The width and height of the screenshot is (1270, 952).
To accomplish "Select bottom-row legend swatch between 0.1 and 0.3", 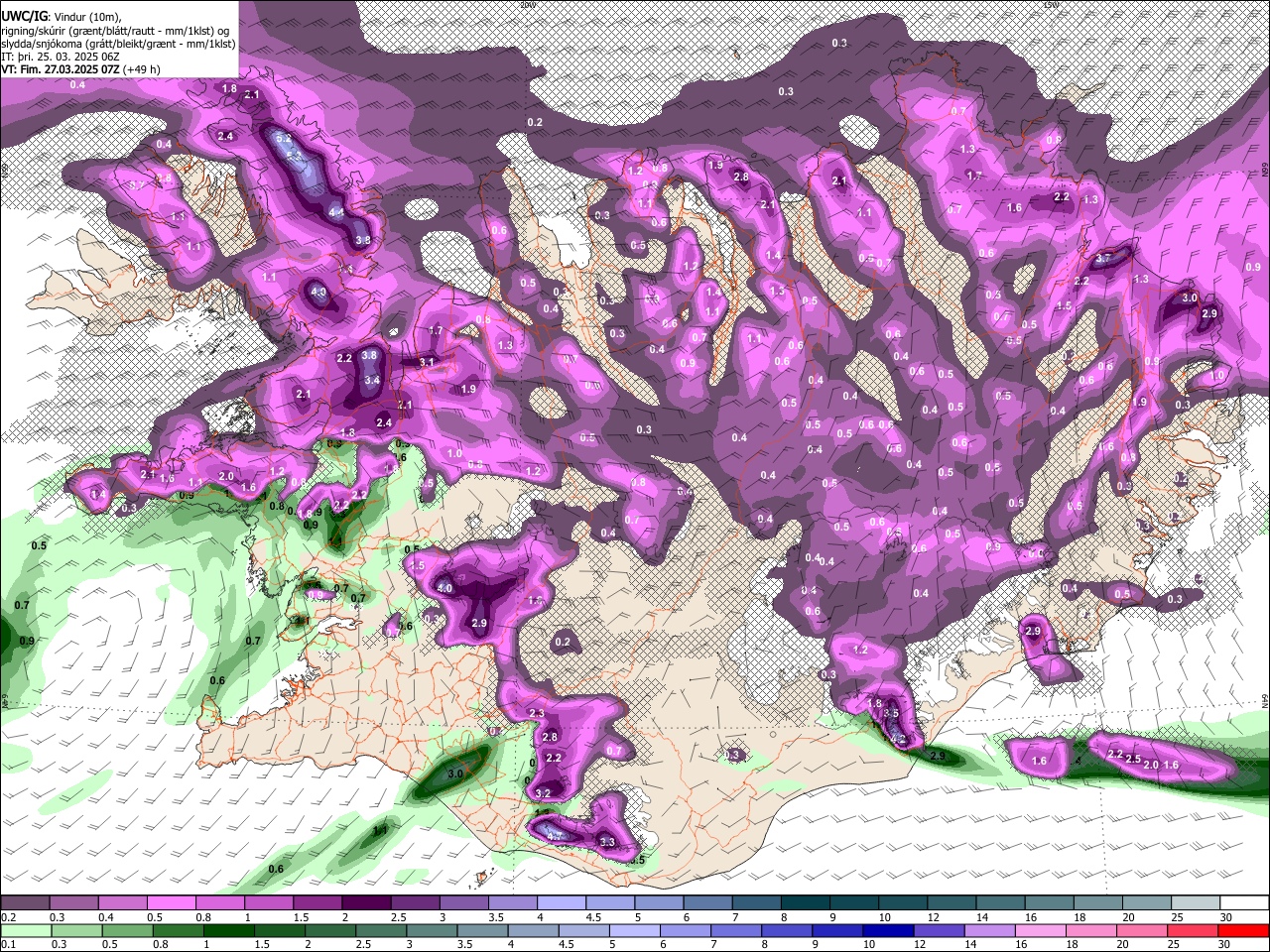I will click(x=25, y=931).
